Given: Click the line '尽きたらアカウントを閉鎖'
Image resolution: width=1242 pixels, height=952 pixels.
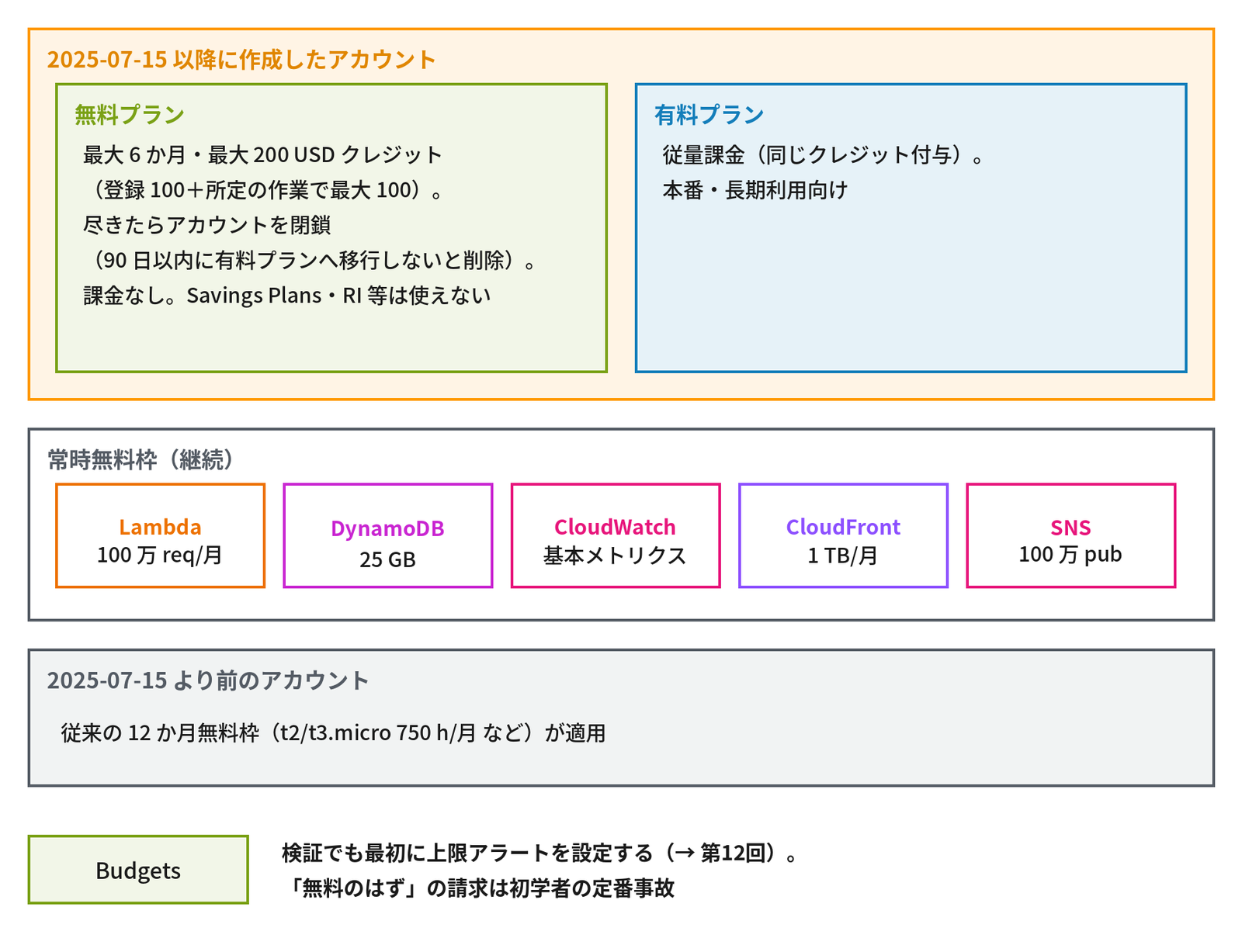Looking at the screenshot, I should pyautogui.click(x=207, y=225).
